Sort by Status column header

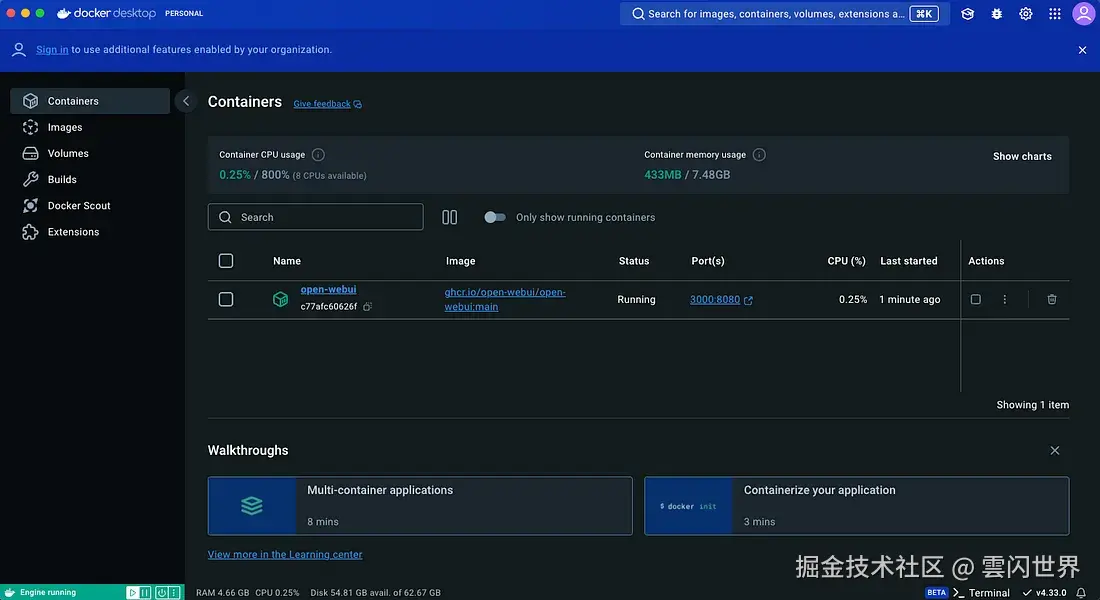pyautogui.click(x=633, y=261)
